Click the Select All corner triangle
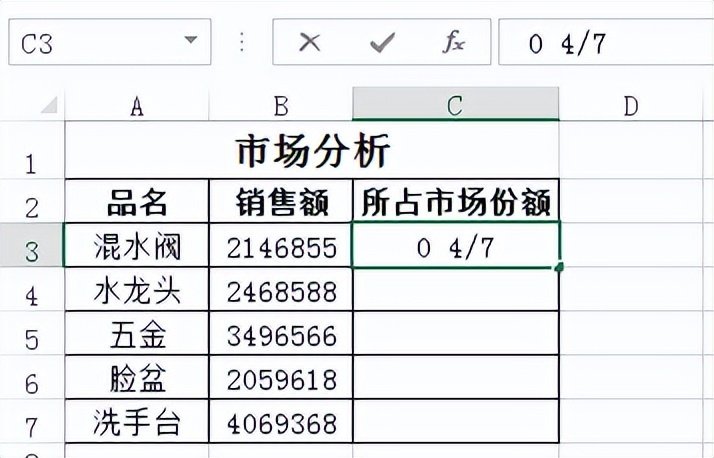The height and width of the screenshot is (458, 714). (x=50, y=104)
